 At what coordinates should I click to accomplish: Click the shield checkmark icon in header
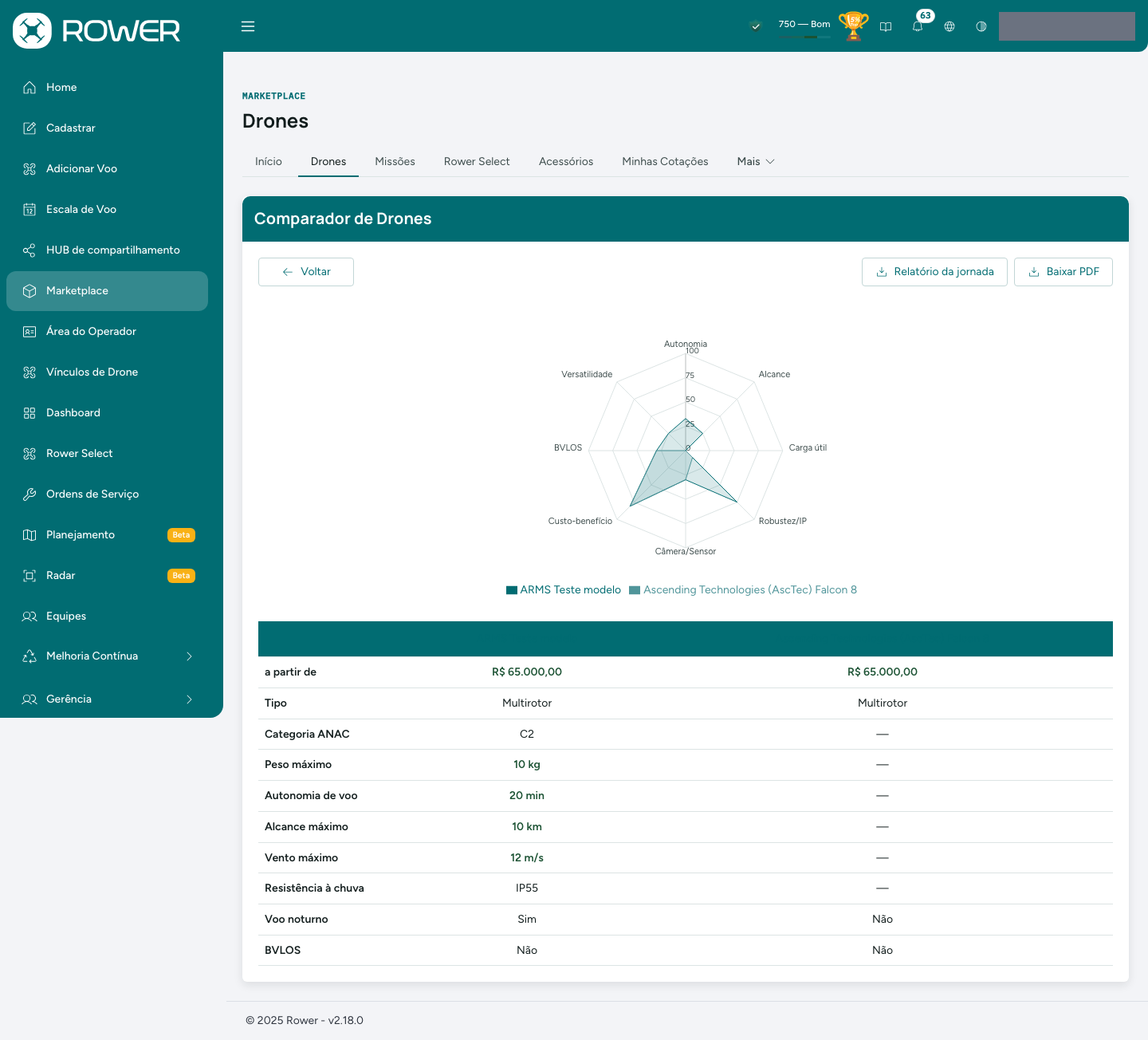point(756,26)
